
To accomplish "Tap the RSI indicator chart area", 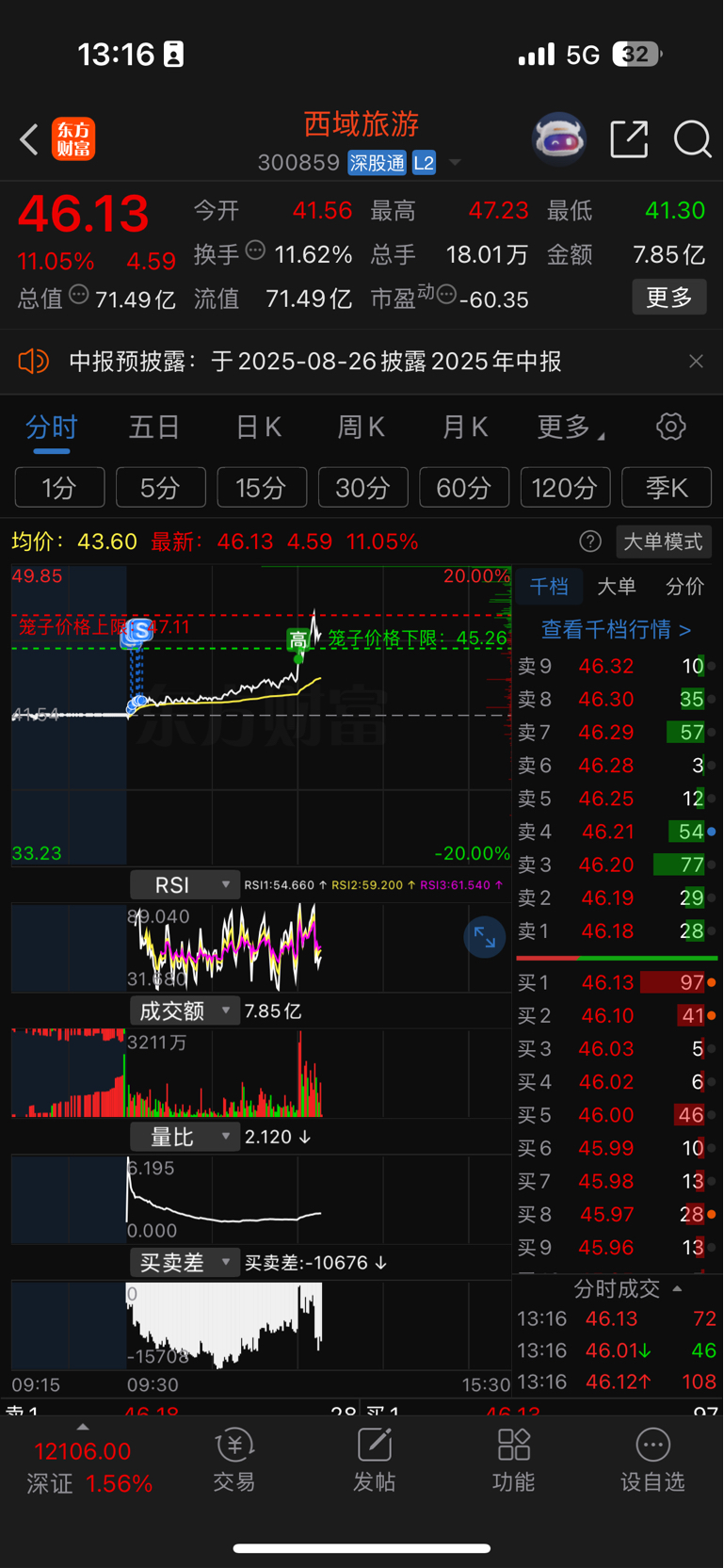I will [261, 947].
